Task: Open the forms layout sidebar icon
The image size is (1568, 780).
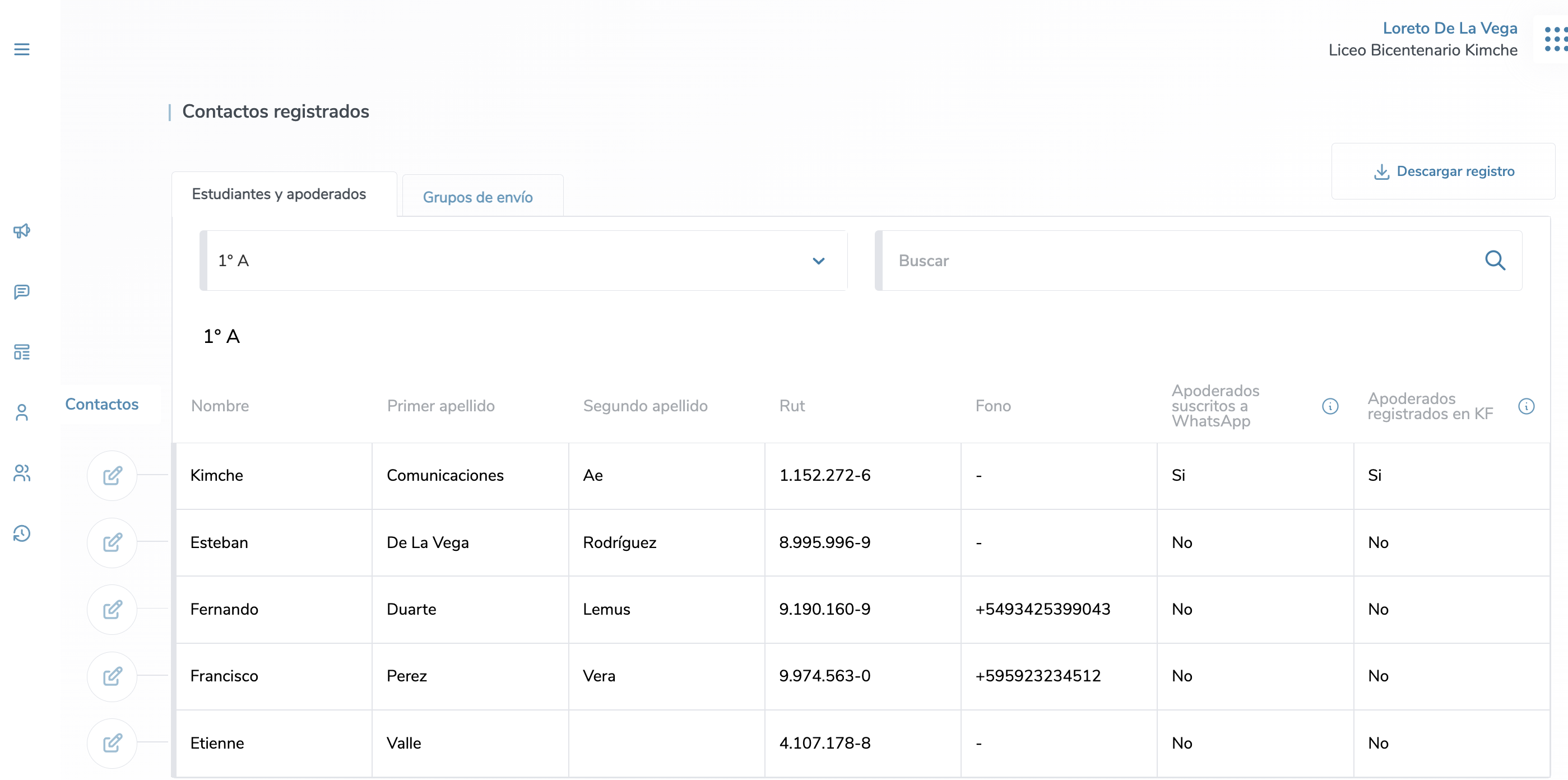Action: pos(22,352)
